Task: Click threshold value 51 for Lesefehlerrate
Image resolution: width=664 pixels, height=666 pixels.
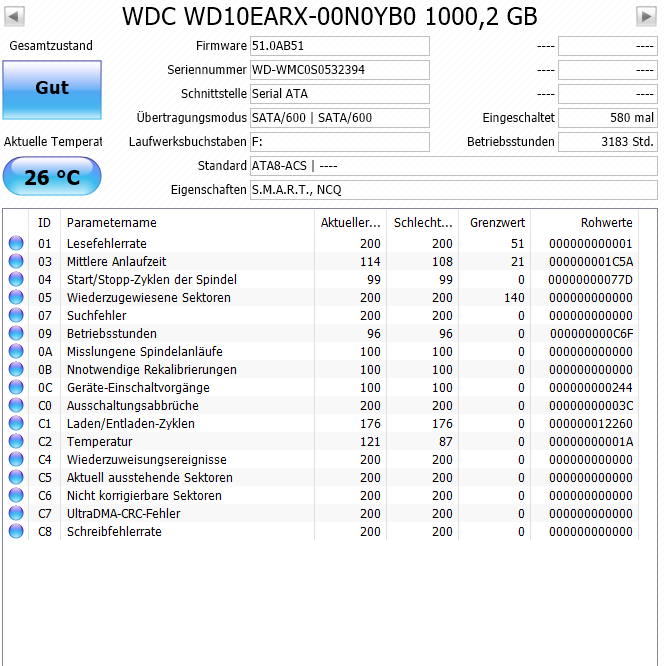Action: click(x=517, y=243)
